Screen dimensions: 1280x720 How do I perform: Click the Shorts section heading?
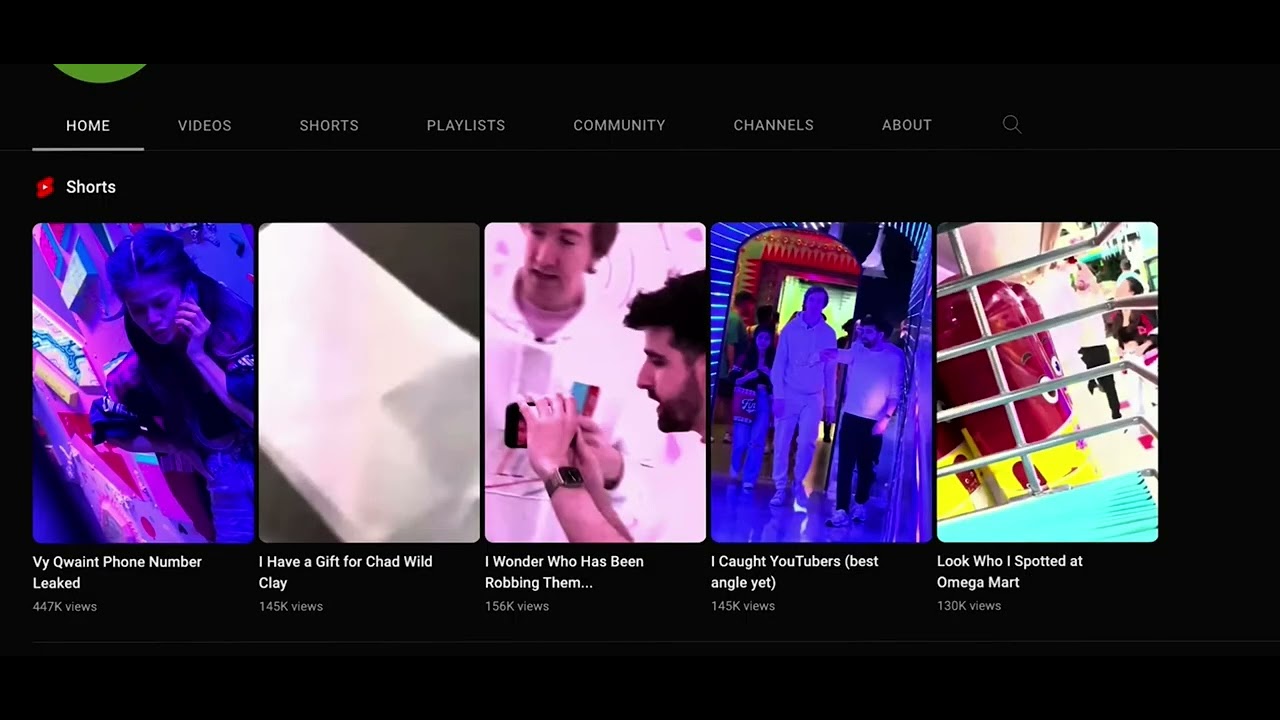(91, 187)
